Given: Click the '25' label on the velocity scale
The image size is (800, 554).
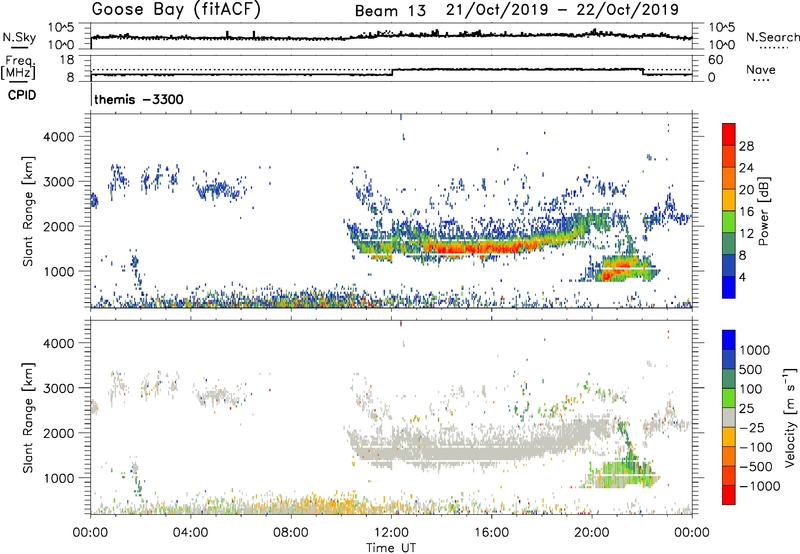Looking at the screenshot, I should [x=746, y=409].
